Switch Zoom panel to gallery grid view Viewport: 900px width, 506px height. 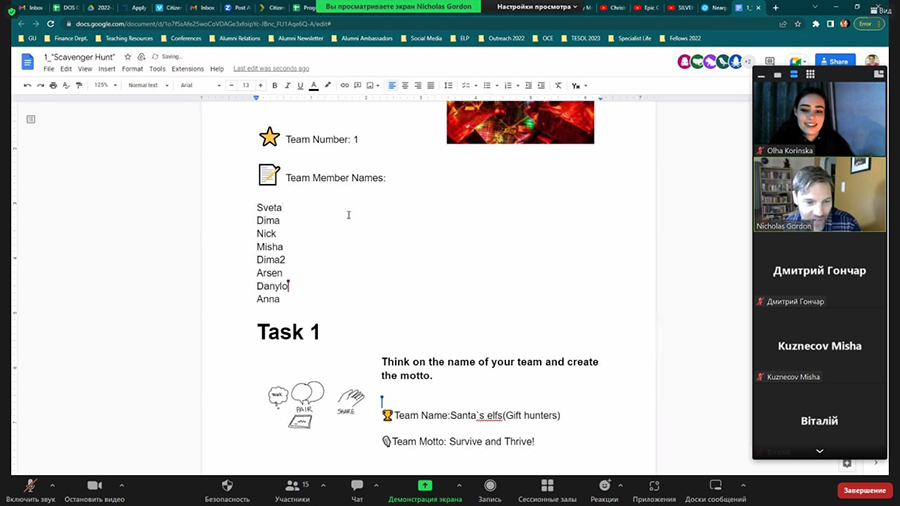pos(810,74)
